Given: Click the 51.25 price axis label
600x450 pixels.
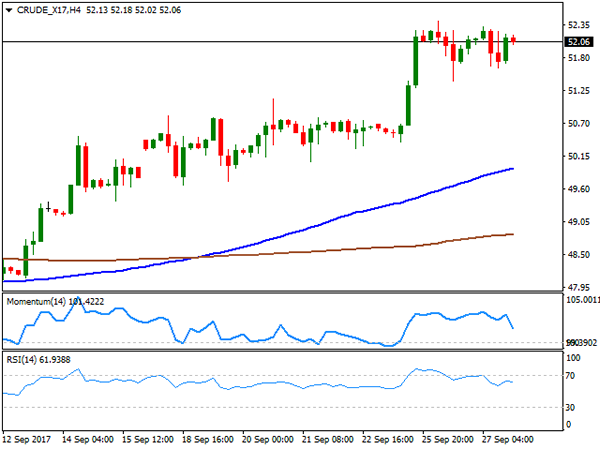Looking at the screenshot, I should coord(579,91).
